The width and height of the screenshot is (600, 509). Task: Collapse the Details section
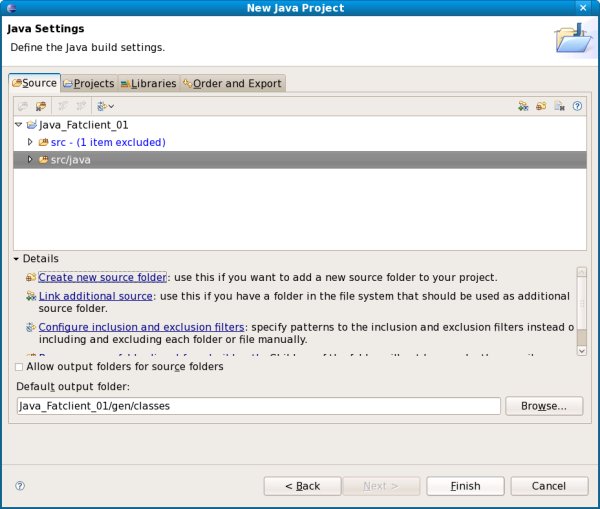click(17, 259)
